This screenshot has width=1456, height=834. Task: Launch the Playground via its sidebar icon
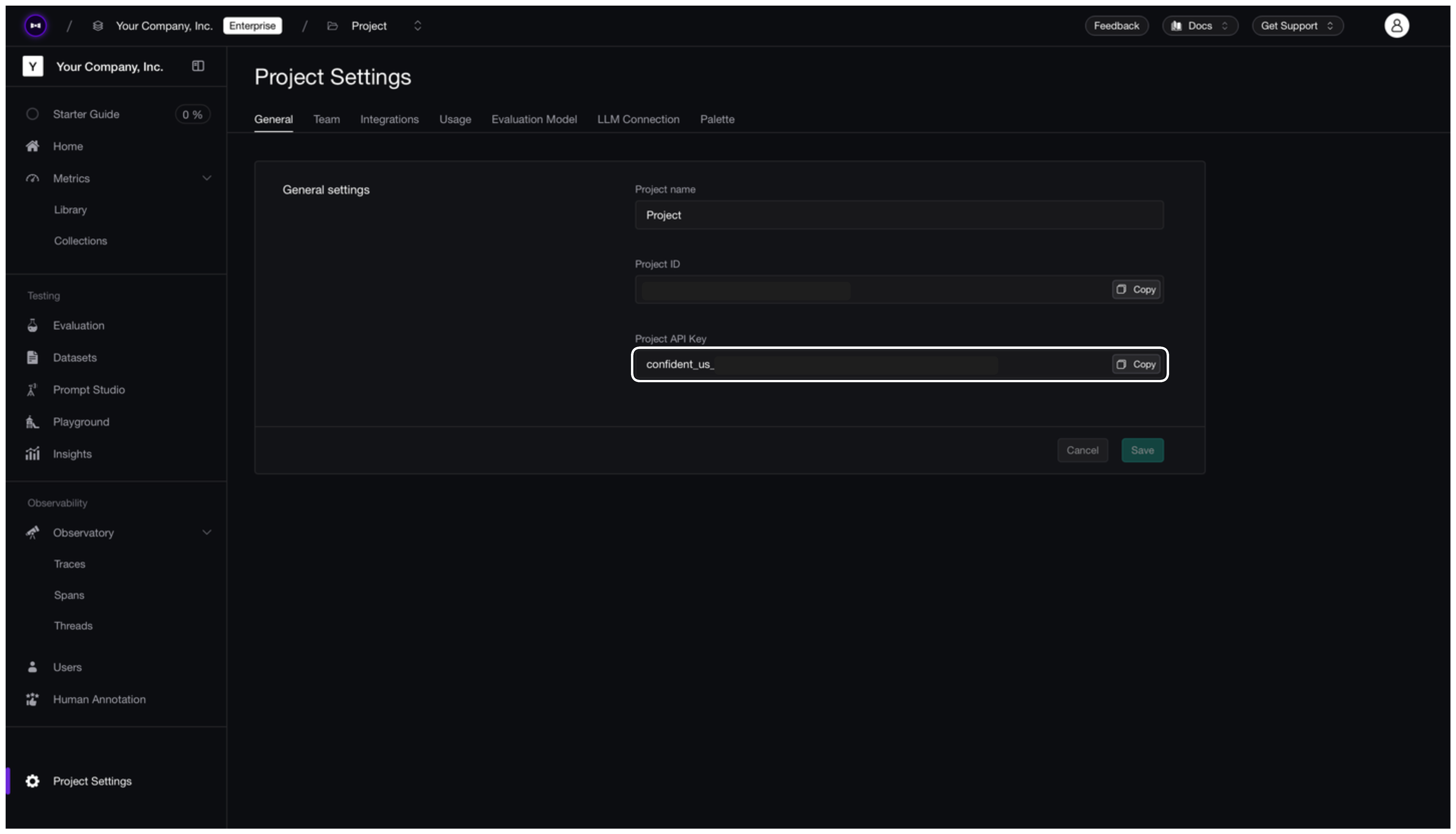point(33,422)
